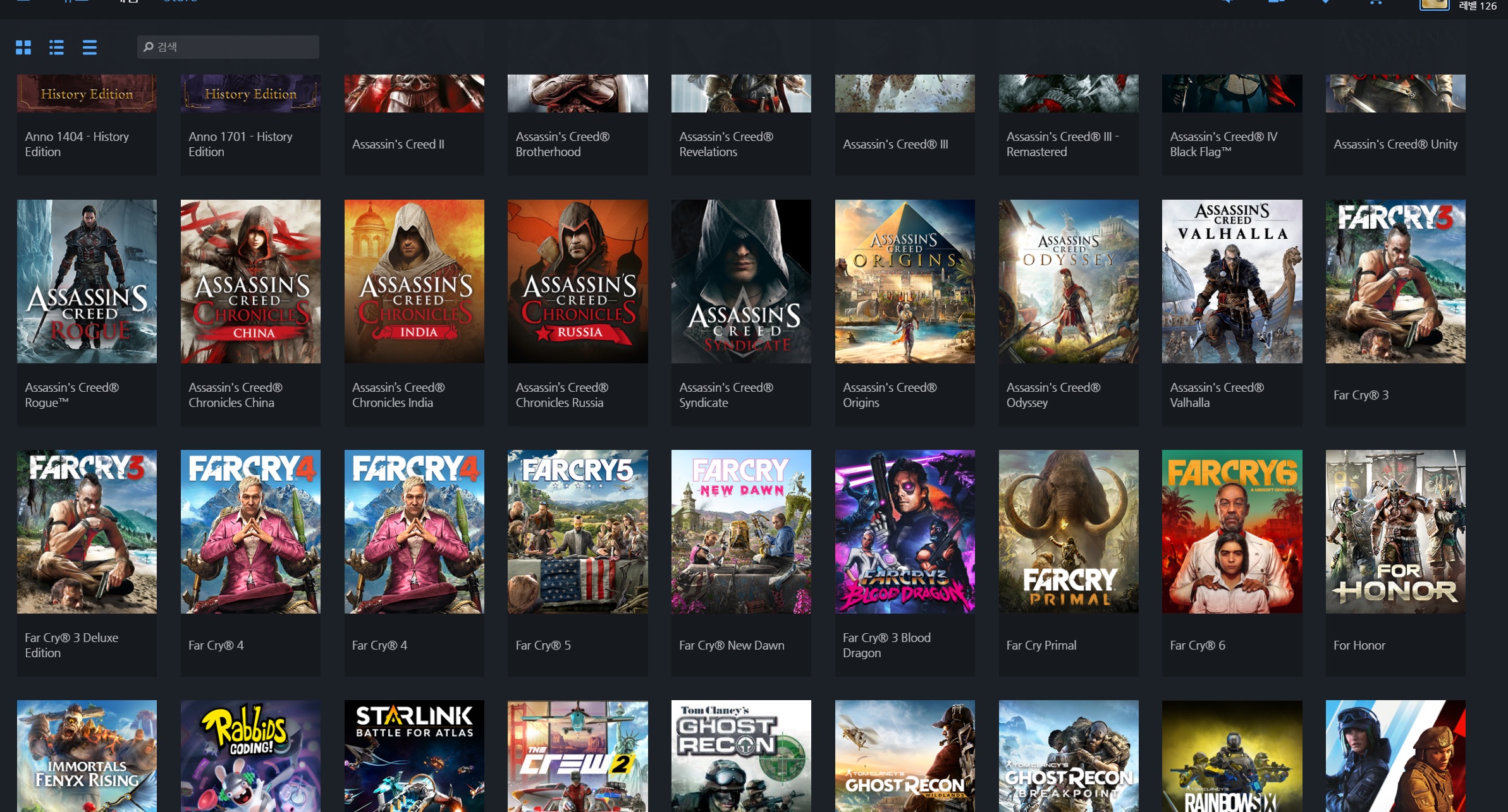Open the Assassin's Creed Valhalla cover
This screenshot has width=1508, height=812.
click(x=1232, y=281)
